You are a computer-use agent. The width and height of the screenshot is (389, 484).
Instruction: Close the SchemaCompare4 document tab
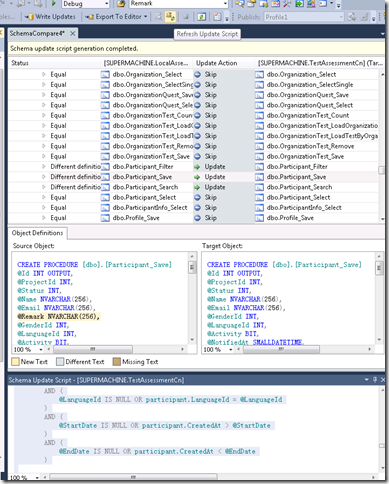(x=72, y=33)
